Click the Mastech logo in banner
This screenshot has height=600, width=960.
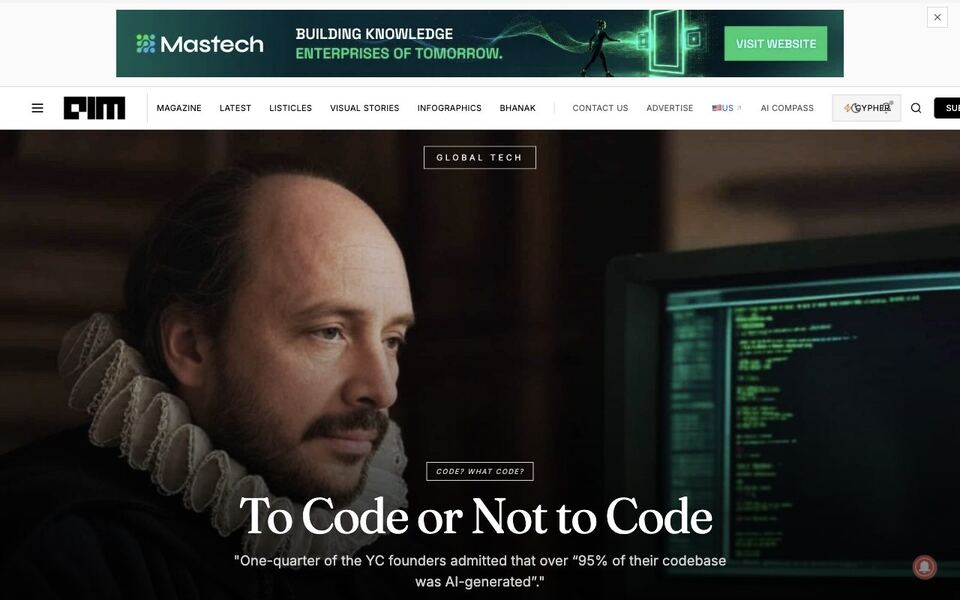(x=200, y=44)
